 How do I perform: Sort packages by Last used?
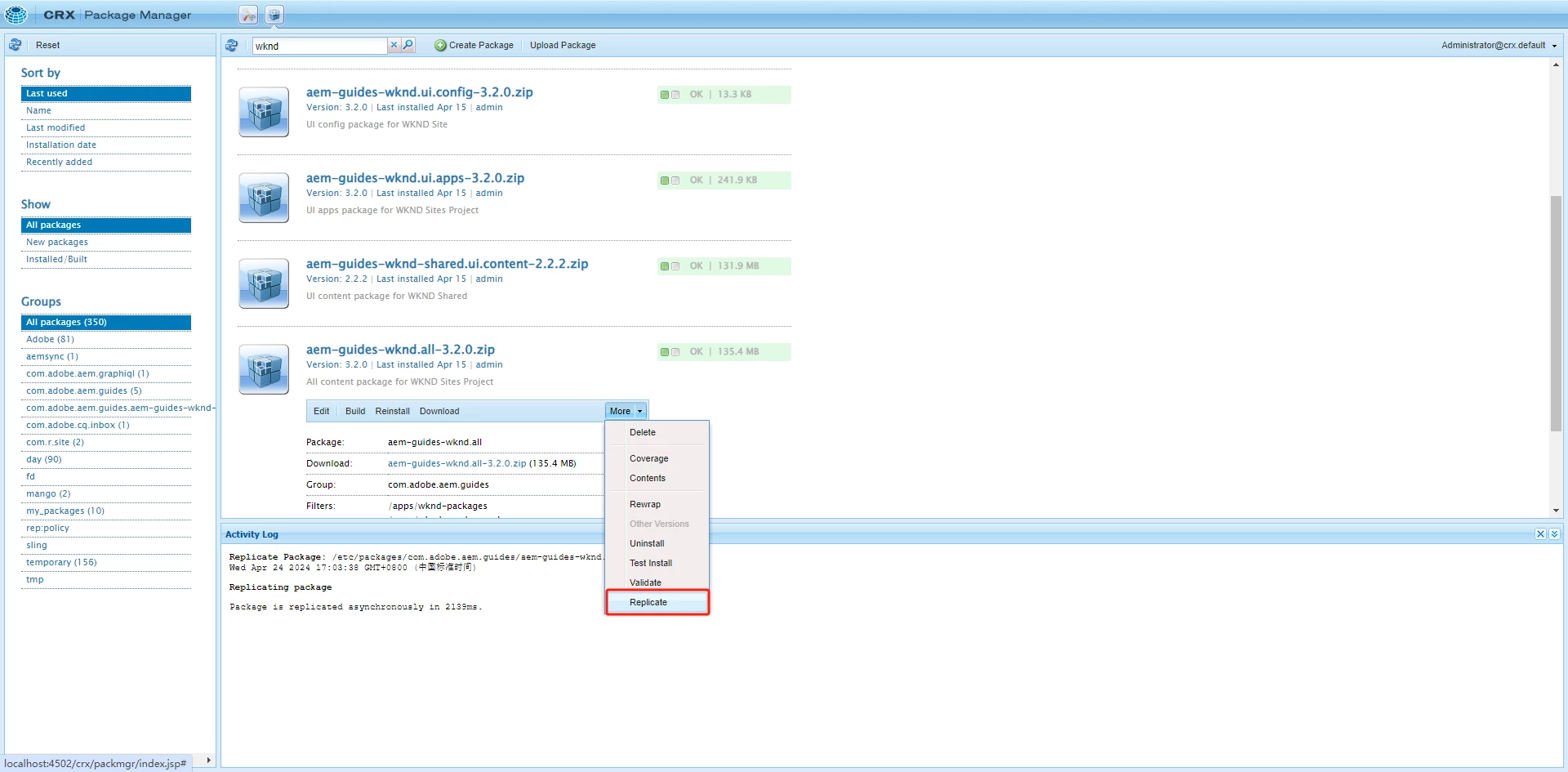pos(106,93)
